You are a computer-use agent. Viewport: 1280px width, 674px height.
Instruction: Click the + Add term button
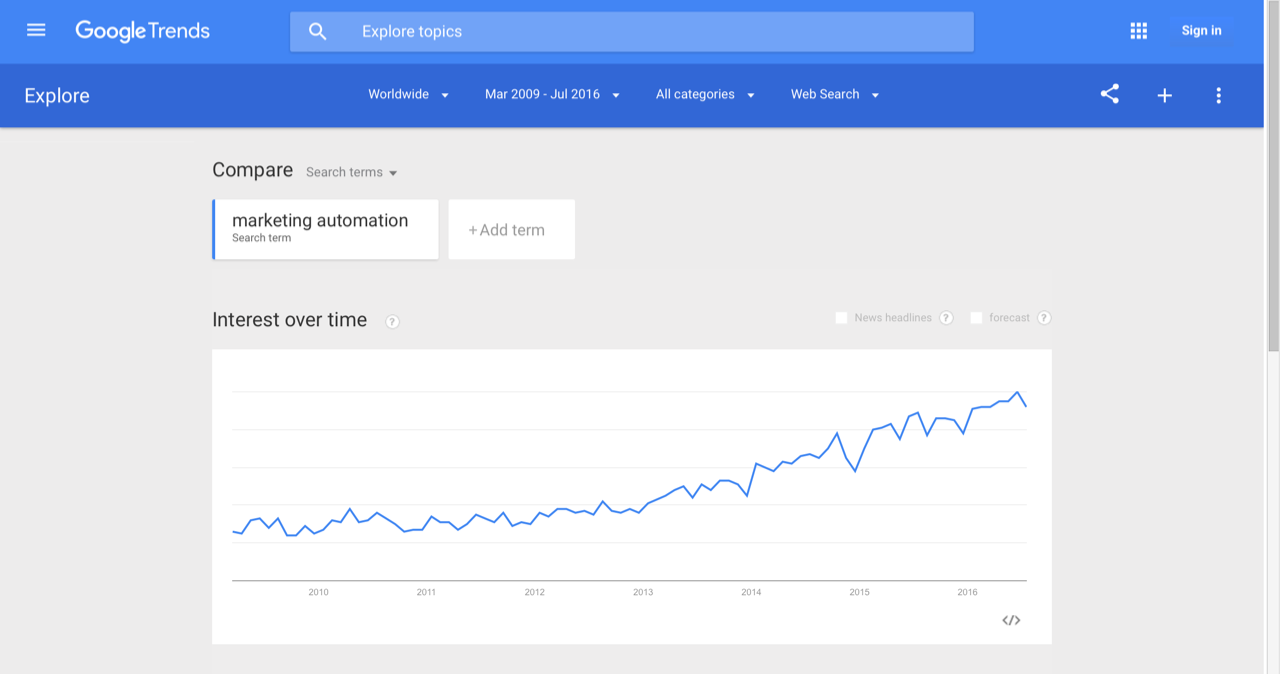(512, 230)
